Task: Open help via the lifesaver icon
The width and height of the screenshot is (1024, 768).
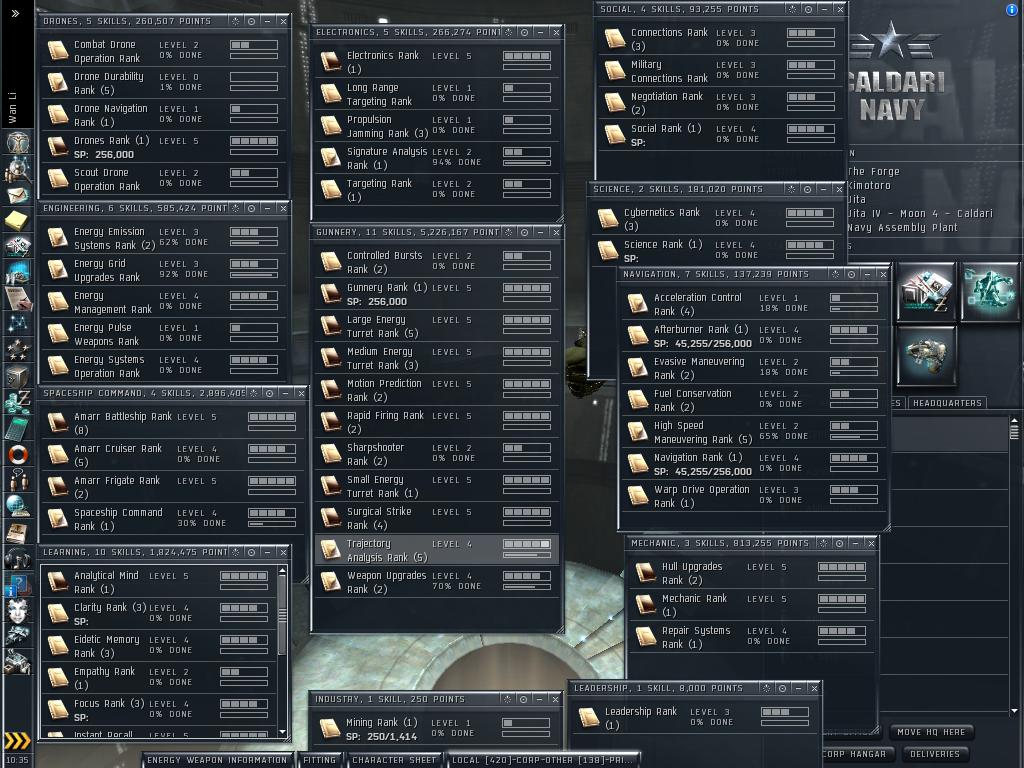Action: tap(18, 453)
